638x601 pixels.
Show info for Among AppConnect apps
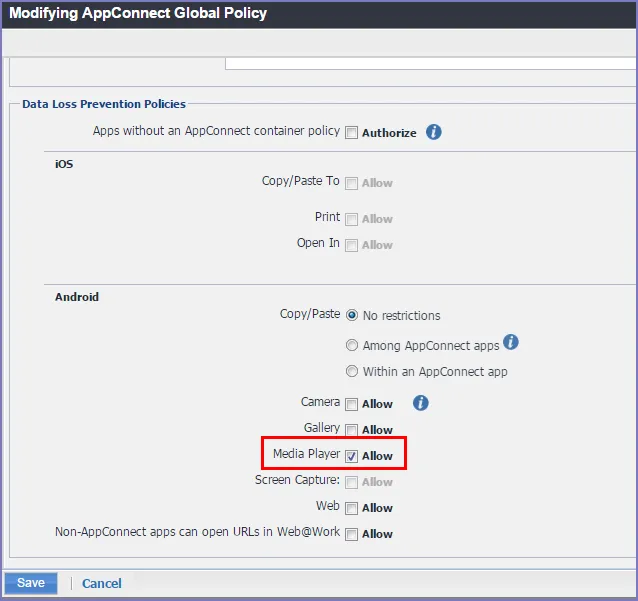click(x=511, y=342)
